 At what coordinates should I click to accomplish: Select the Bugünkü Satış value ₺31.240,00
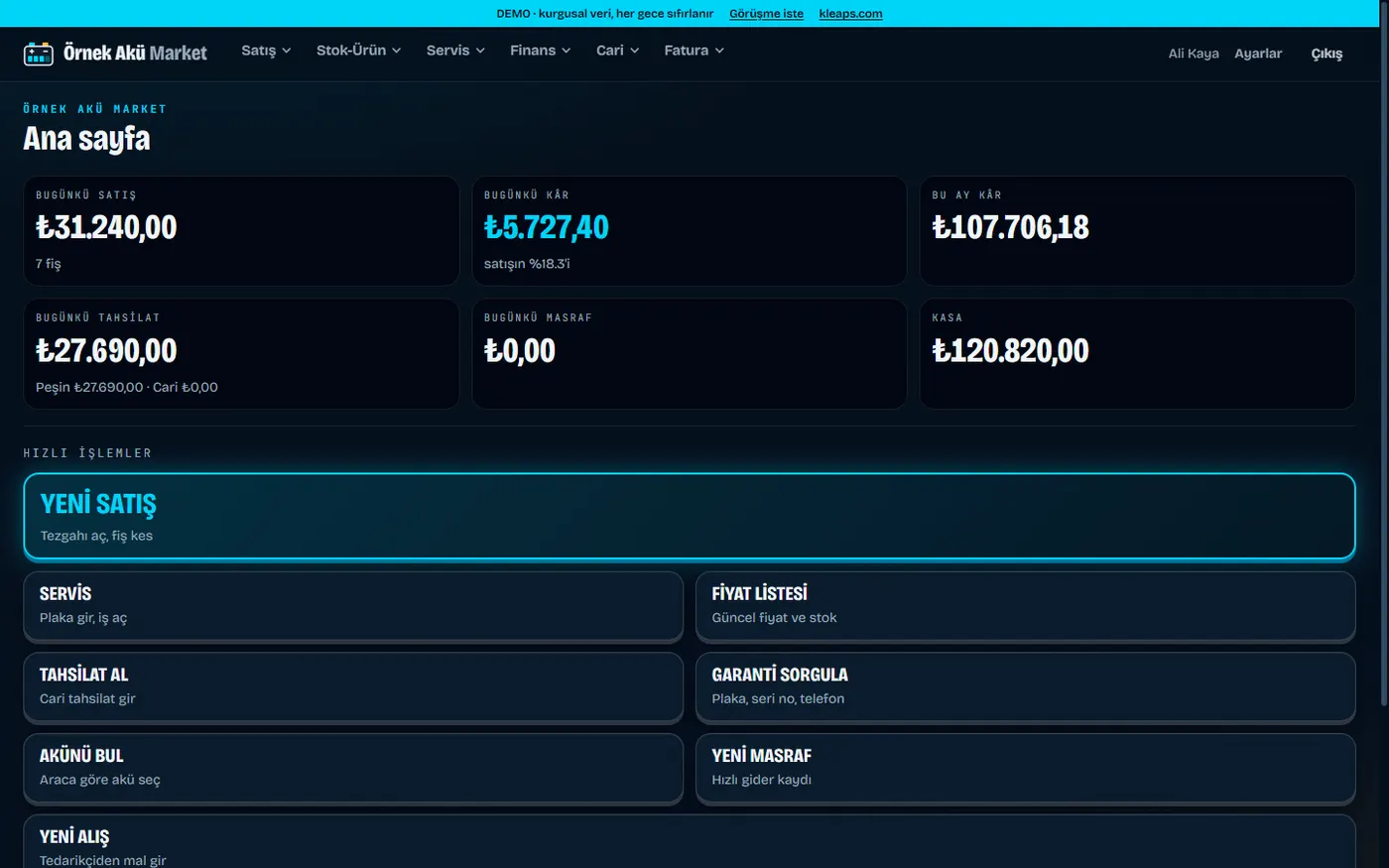[x=106, y=227]
